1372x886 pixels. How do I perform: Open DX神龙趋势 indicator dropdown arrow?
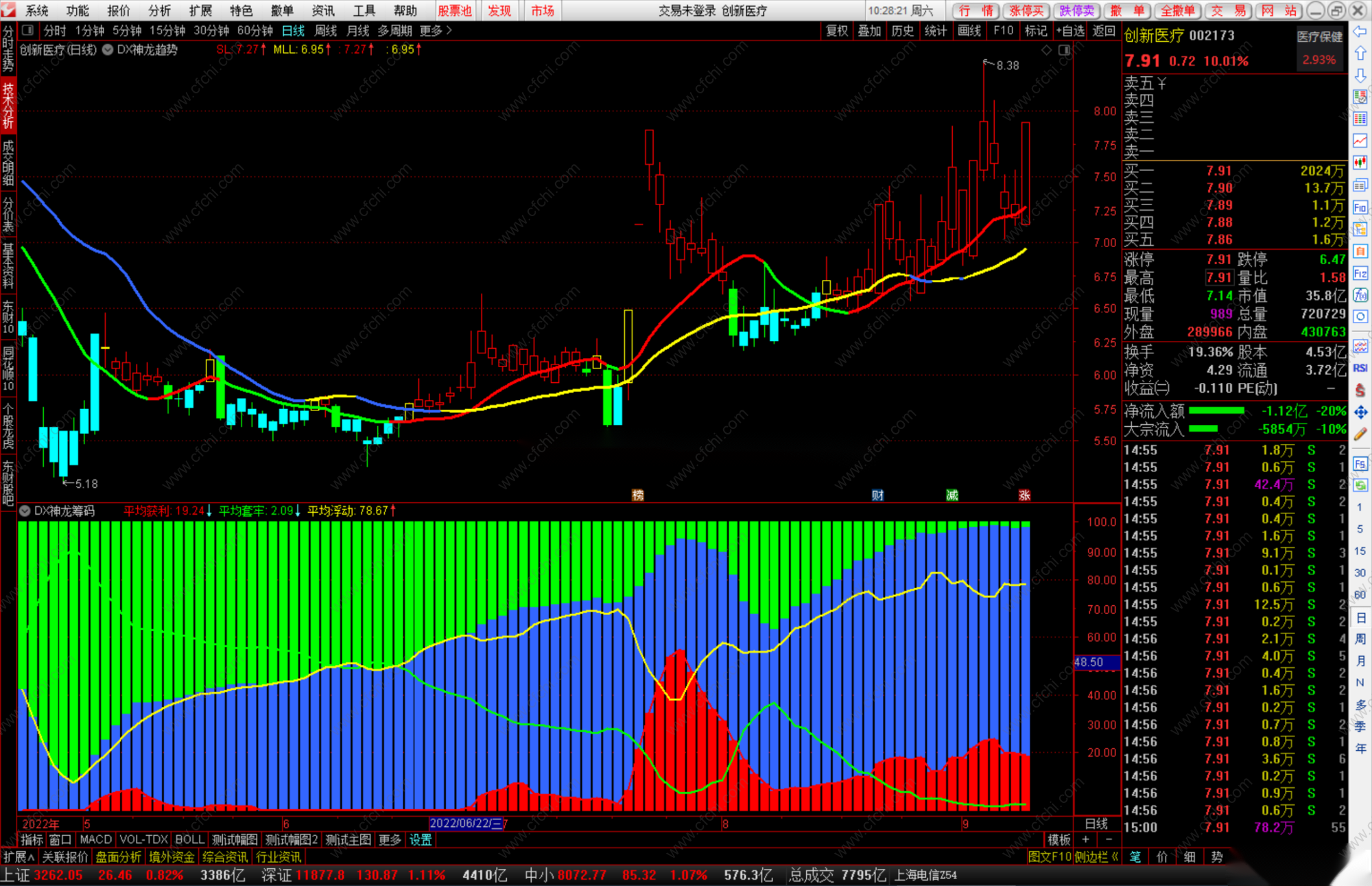[108, 50]
